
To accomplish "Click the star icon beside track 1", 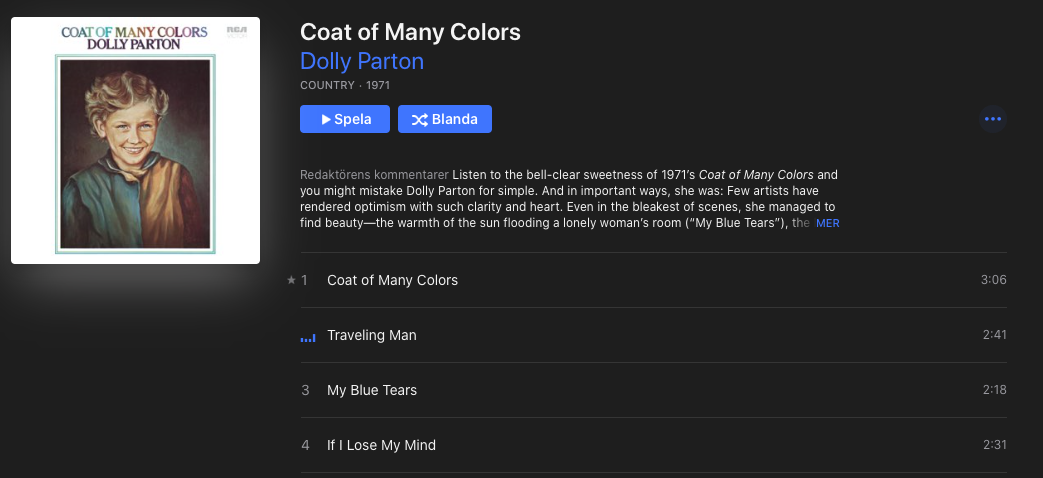I will [291, 280].
